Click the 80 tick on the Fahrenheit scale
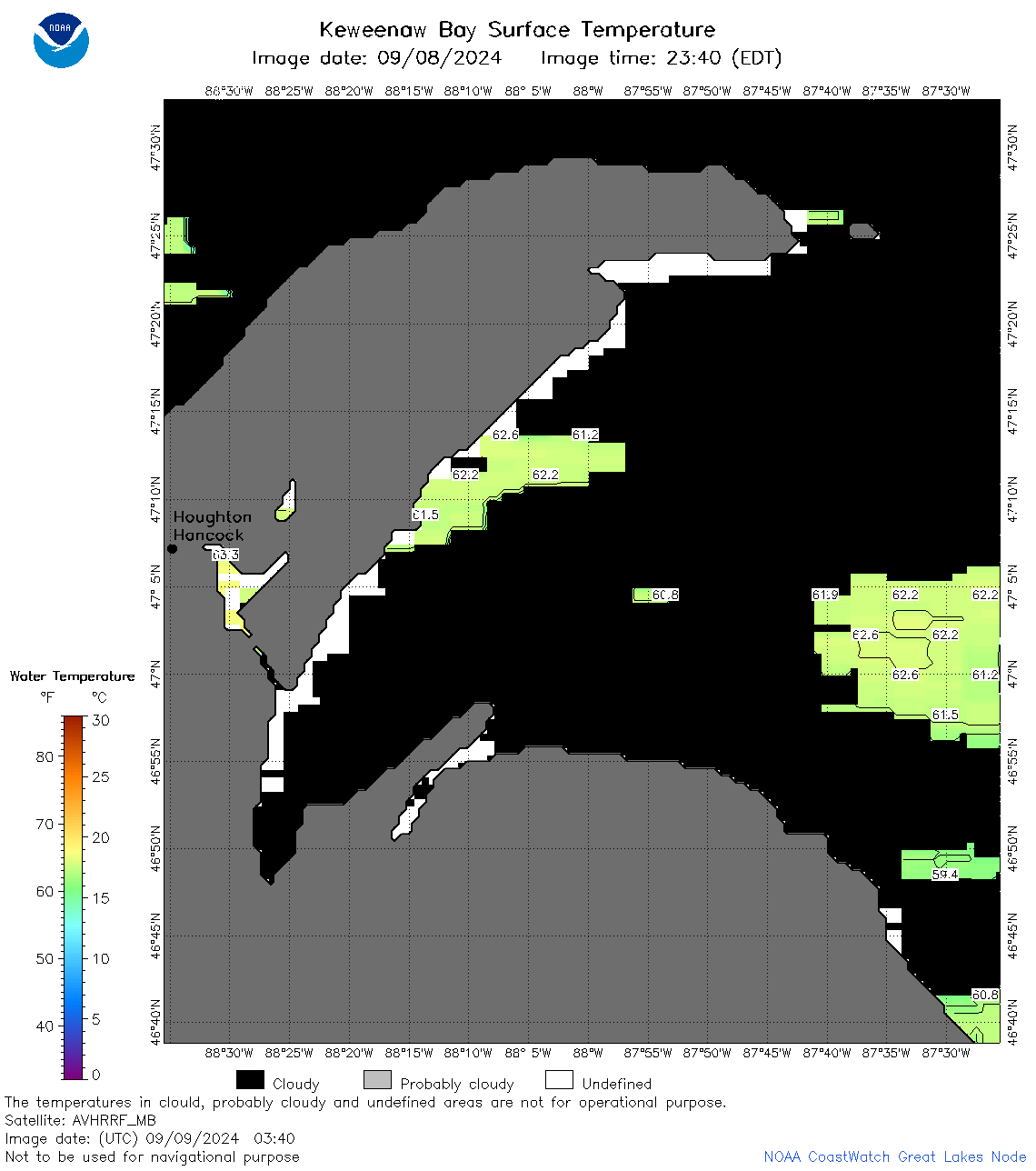This screenshot has height=1171, width=1036. point(45,756)
